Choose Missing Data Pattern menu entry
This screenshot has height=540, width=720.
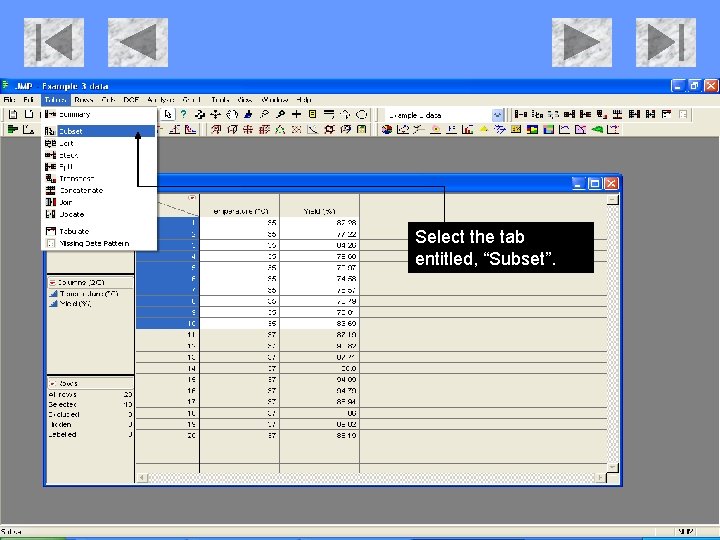(99, 243)
